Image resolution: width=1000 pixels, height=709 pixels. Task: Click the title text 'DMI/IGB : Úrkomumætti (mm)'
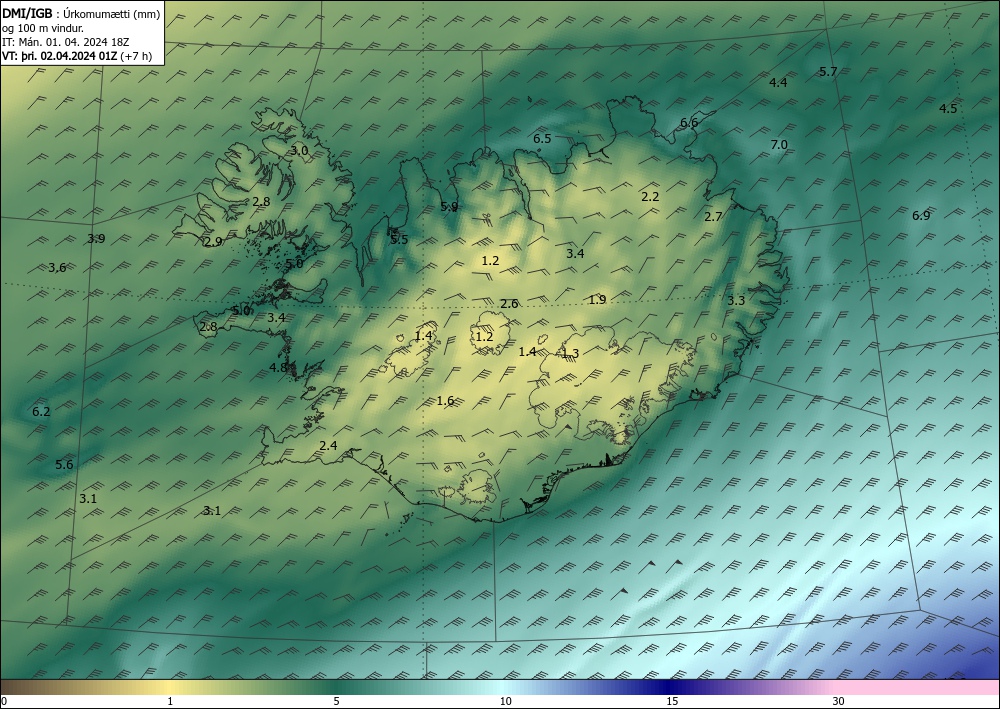coord(81,13)
